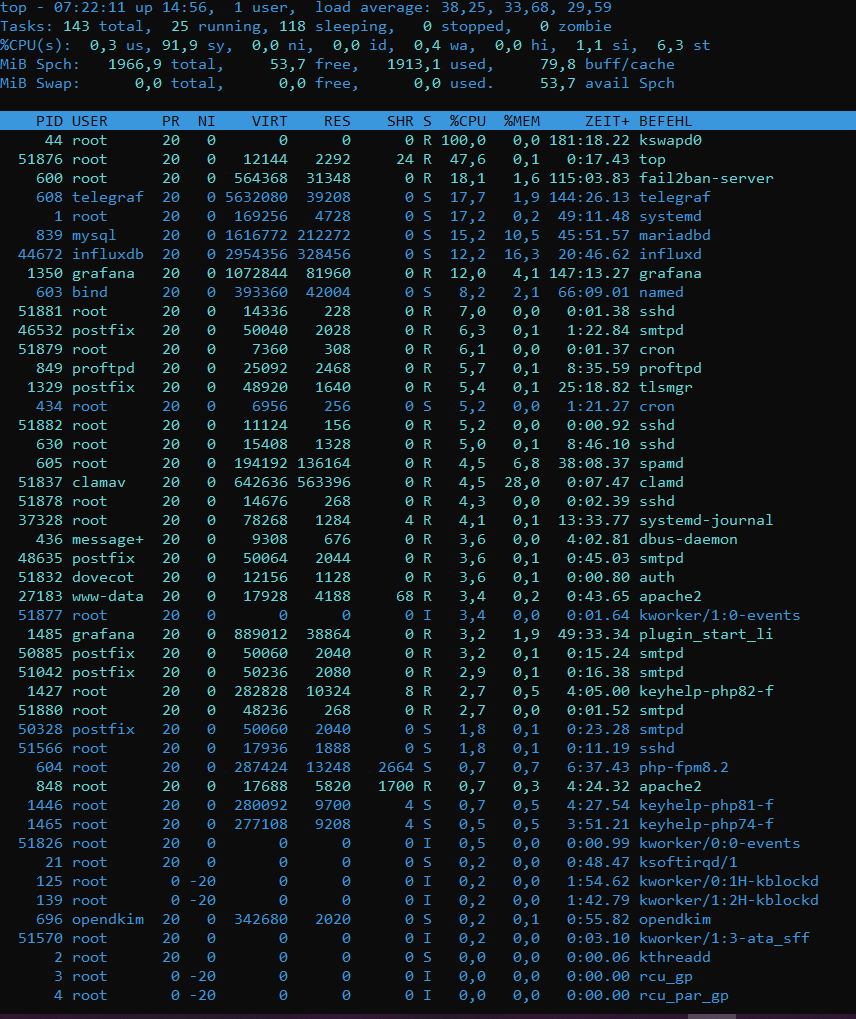Select the kswapd0 process row
Screen dimensions: 856x1019
pos(670,140)
